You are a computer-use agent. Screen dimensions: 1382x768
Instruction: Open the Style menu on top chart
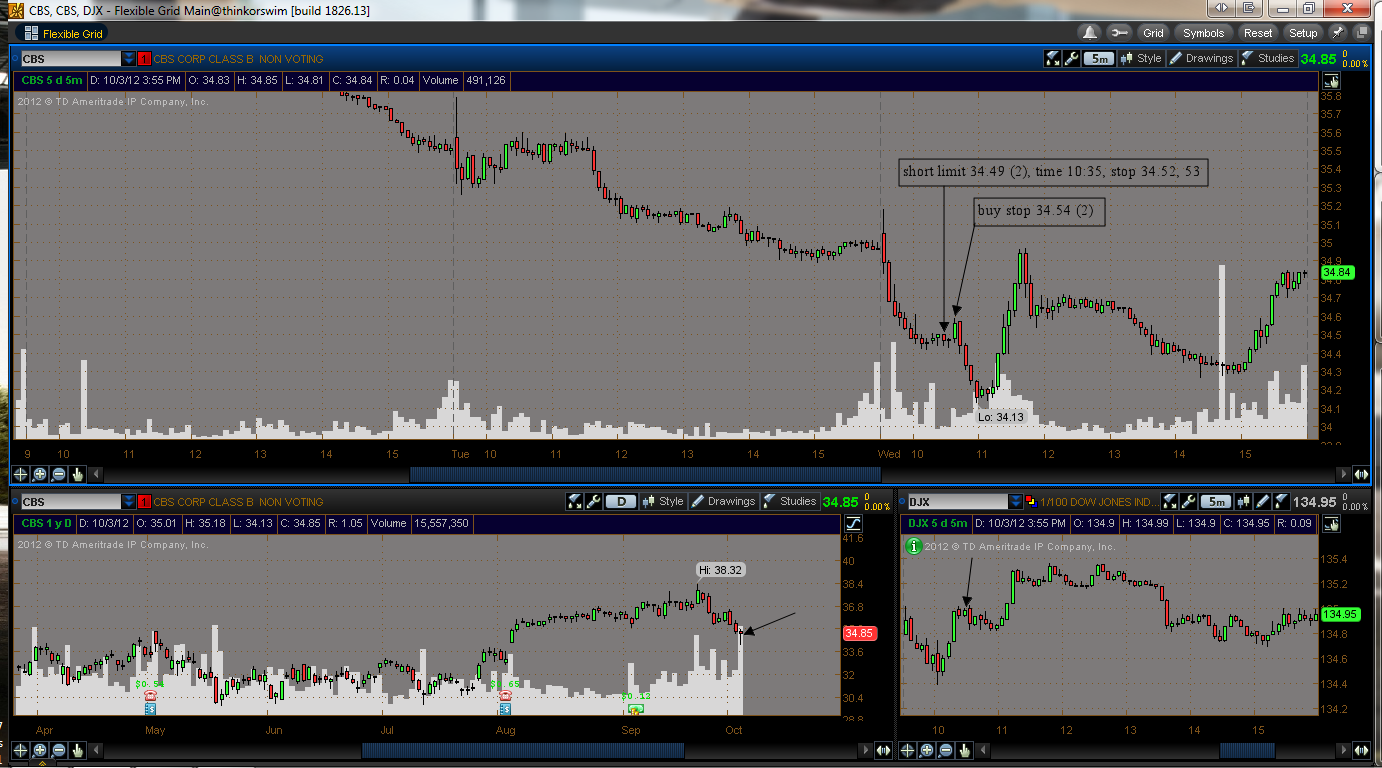coord(1141,58)
